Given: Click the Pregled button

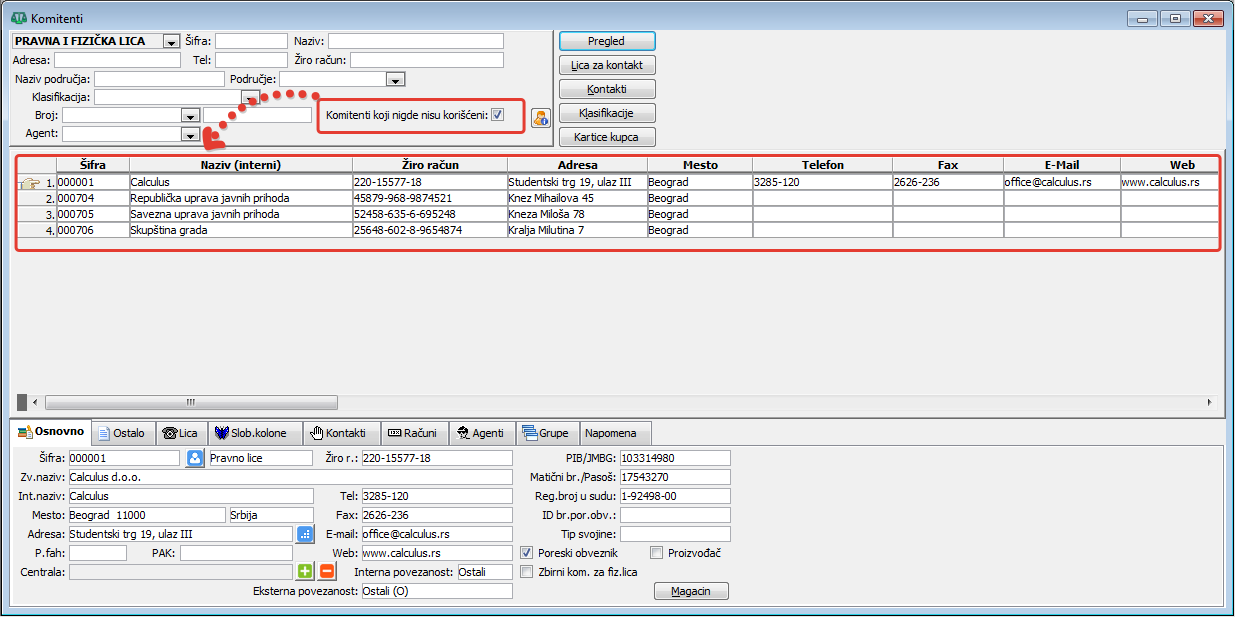Looking at the screenshot, I should click(x=607, y=41).
